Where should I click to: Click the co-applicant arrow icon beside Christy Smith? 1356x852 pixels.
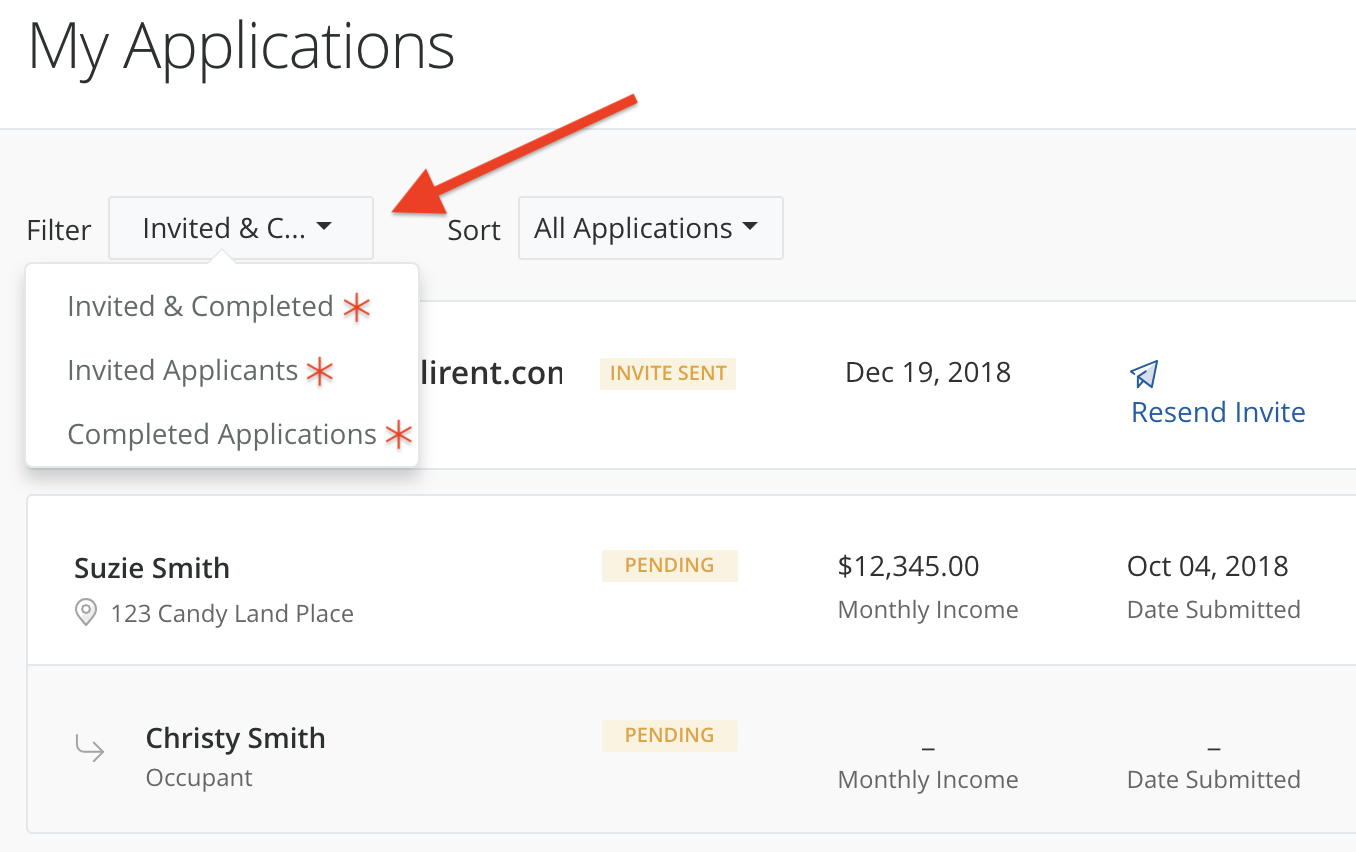pyautogui.click(x=90, y=747)
